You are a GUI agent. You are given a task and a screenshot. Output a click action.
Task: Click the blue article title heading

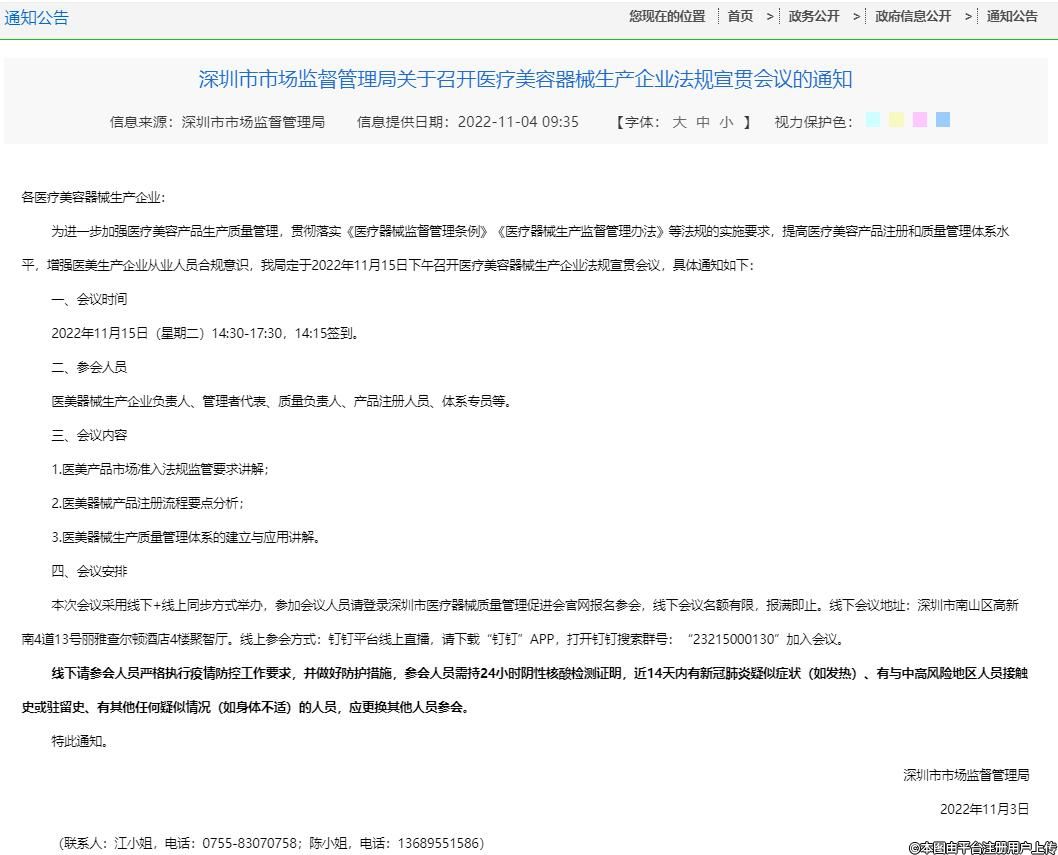pos(525,79)
